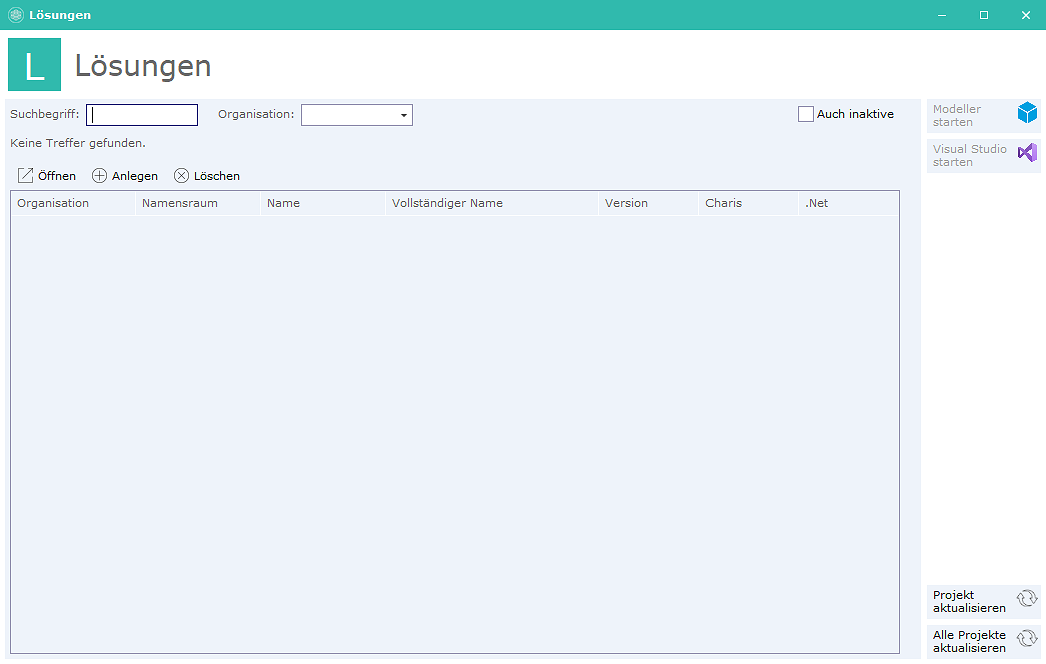Click the Anlegen button label
The width and height of the screenshot is (1046, 664).
point(135,176)
